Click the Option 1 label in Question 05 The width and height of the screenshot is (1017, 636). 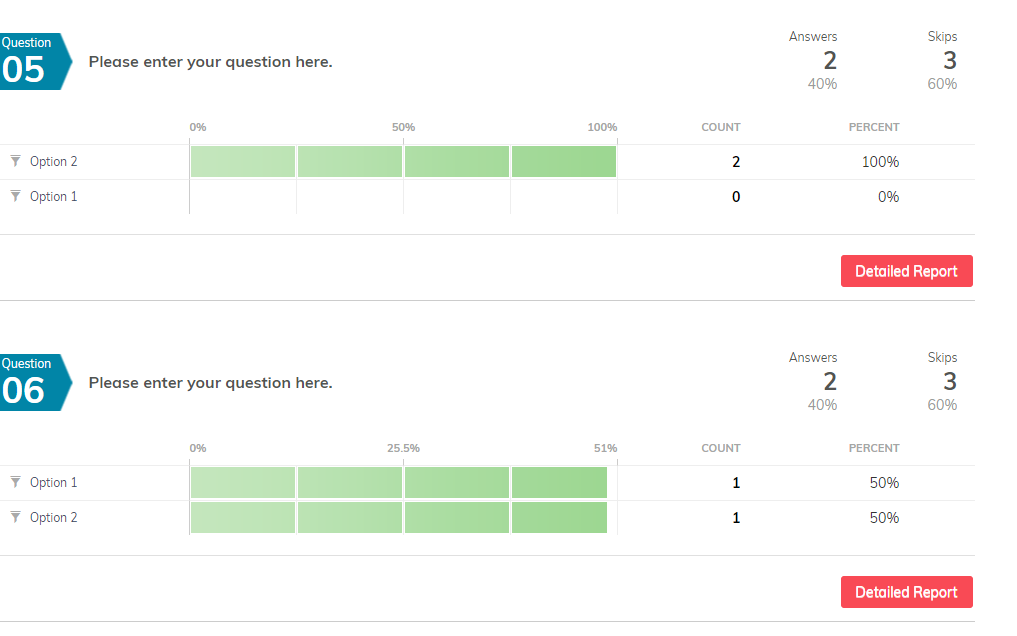coord(53,197)
